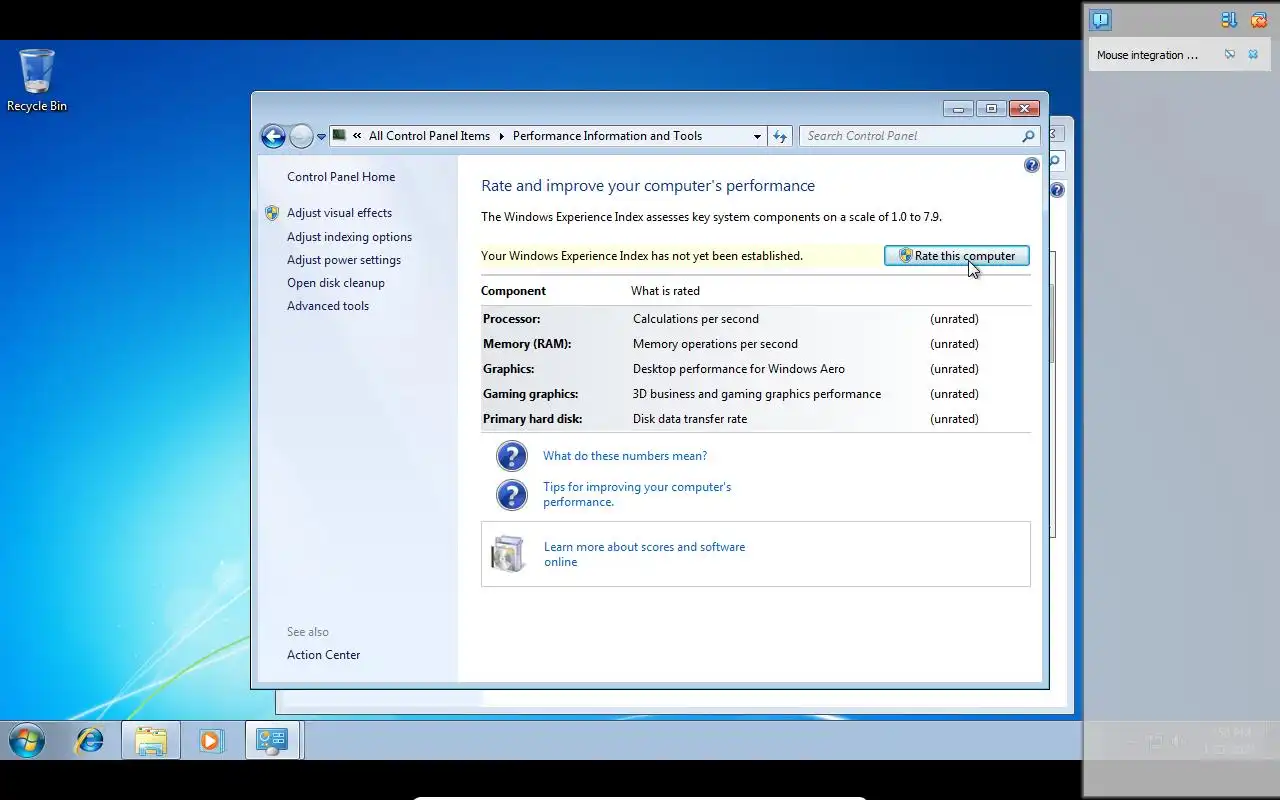Launch Internet Explorer from taskbar

pos(90,741)
